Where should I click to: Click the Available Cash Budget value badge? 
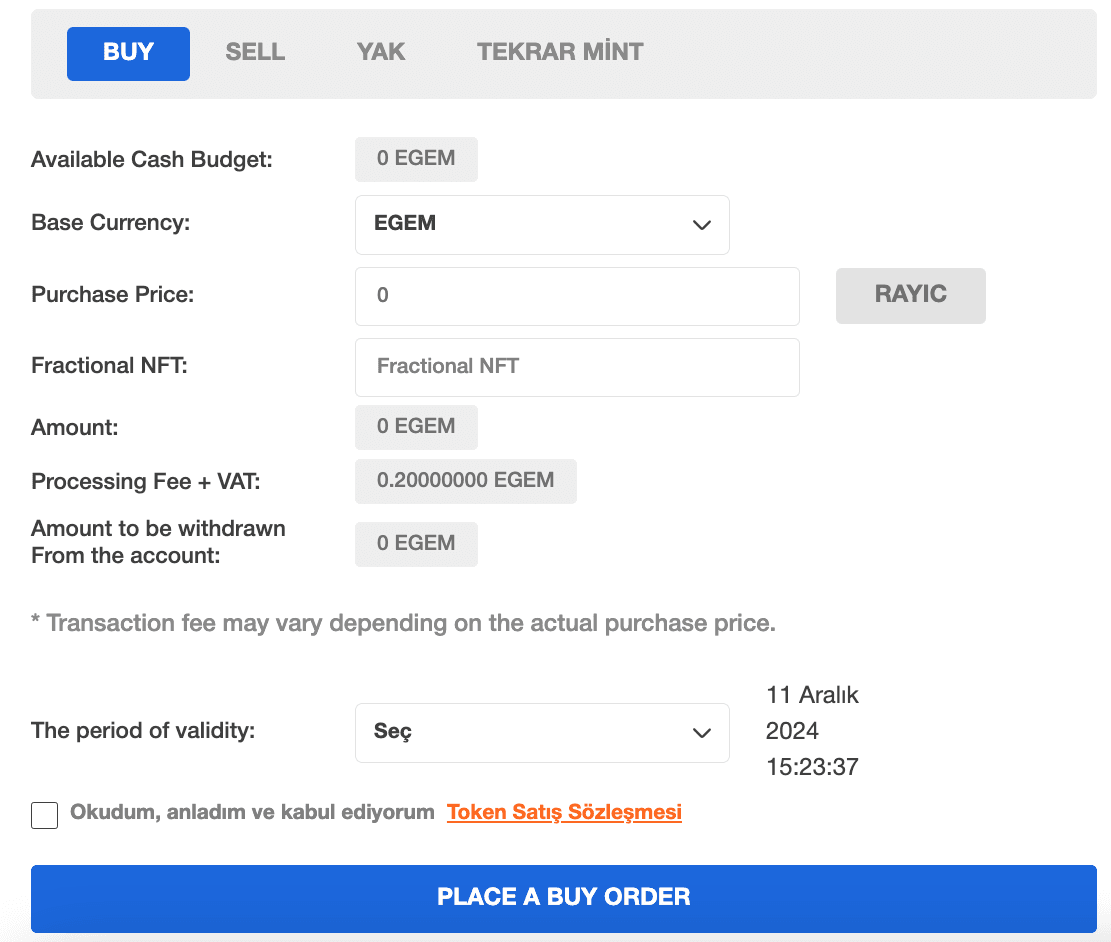point(416,159)
